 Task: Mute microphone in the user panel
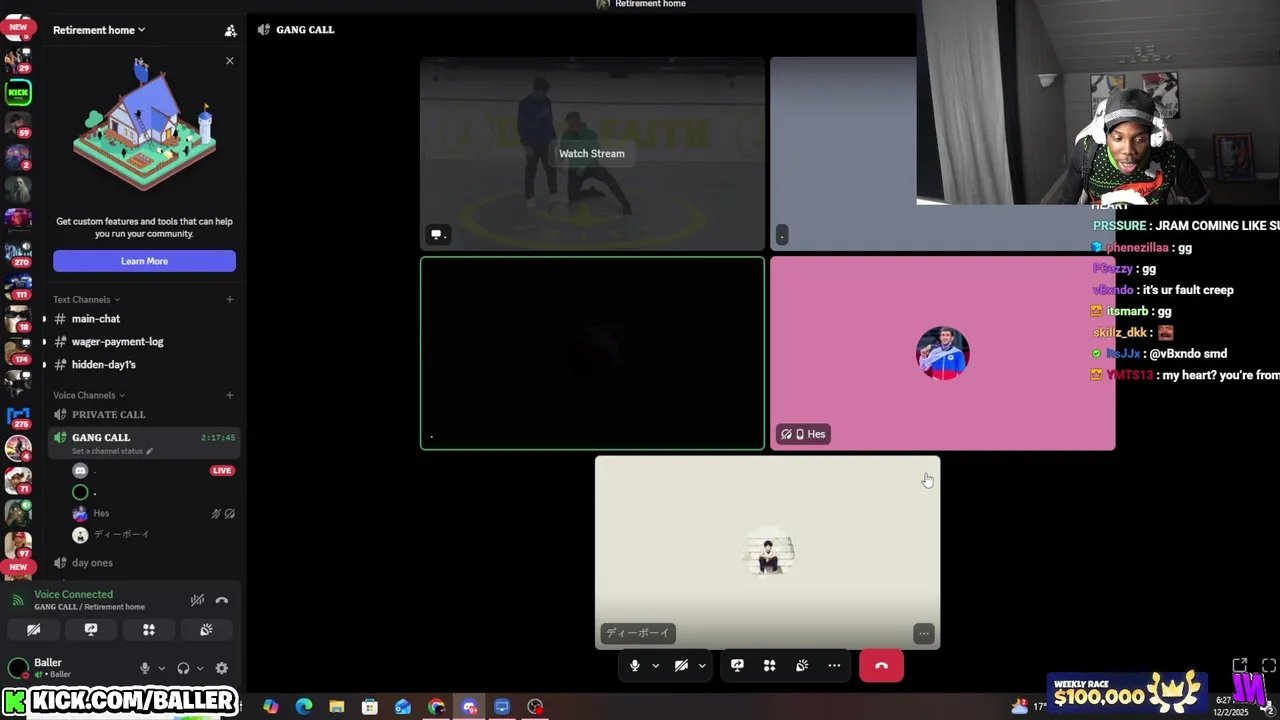(144, 668)
